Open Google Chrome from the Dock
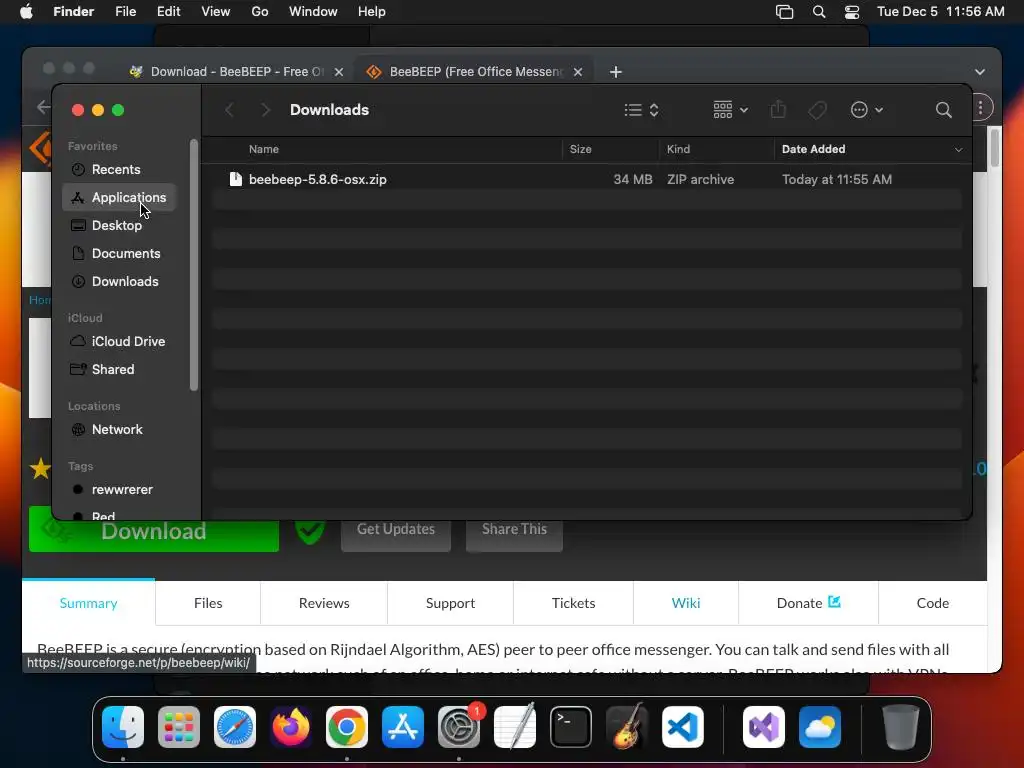The image size is (1024, 768). tap(347, 727)
